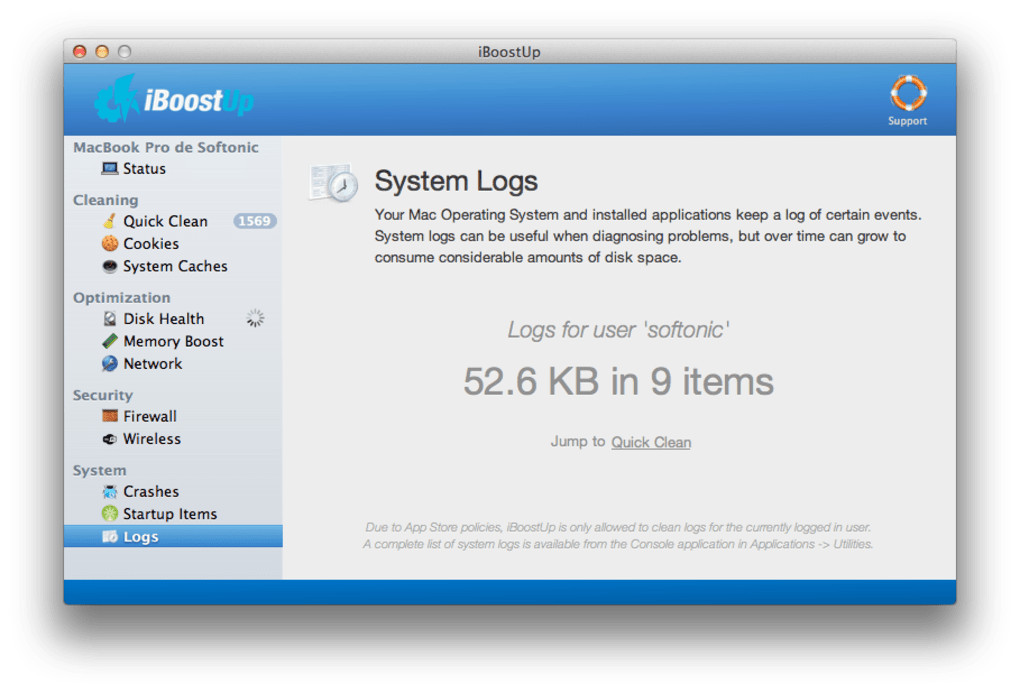Viewport: 1020px width, 693px height.
Task: Click the Disk Health loading spinner
Action: (255, 318)
